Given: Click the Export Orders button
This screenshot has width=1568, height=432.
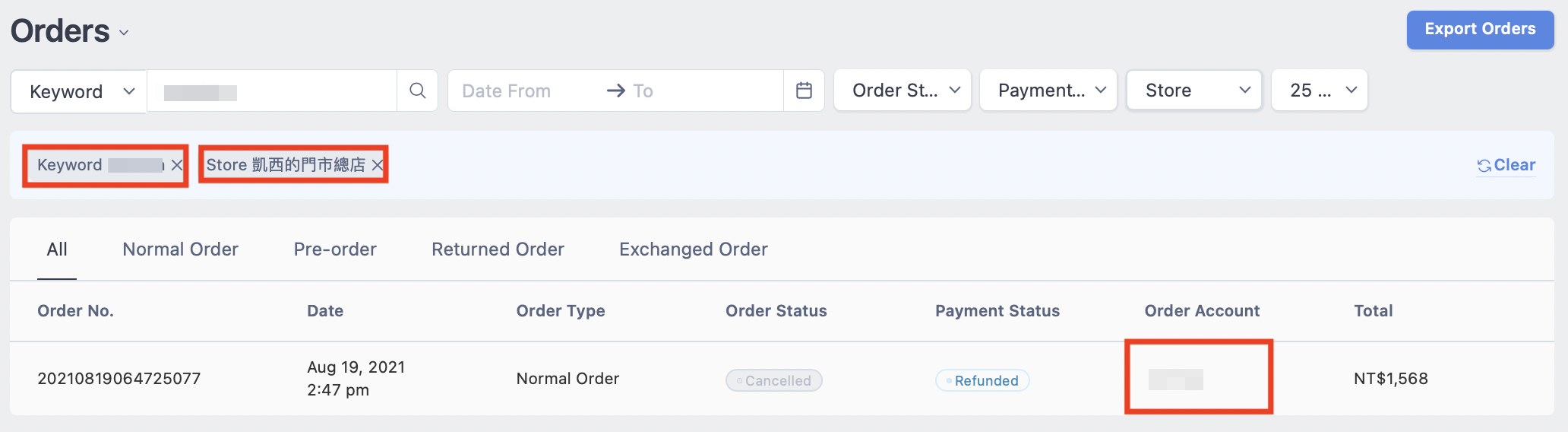Looking at the screenshot, I should [x=1480, y=30].
